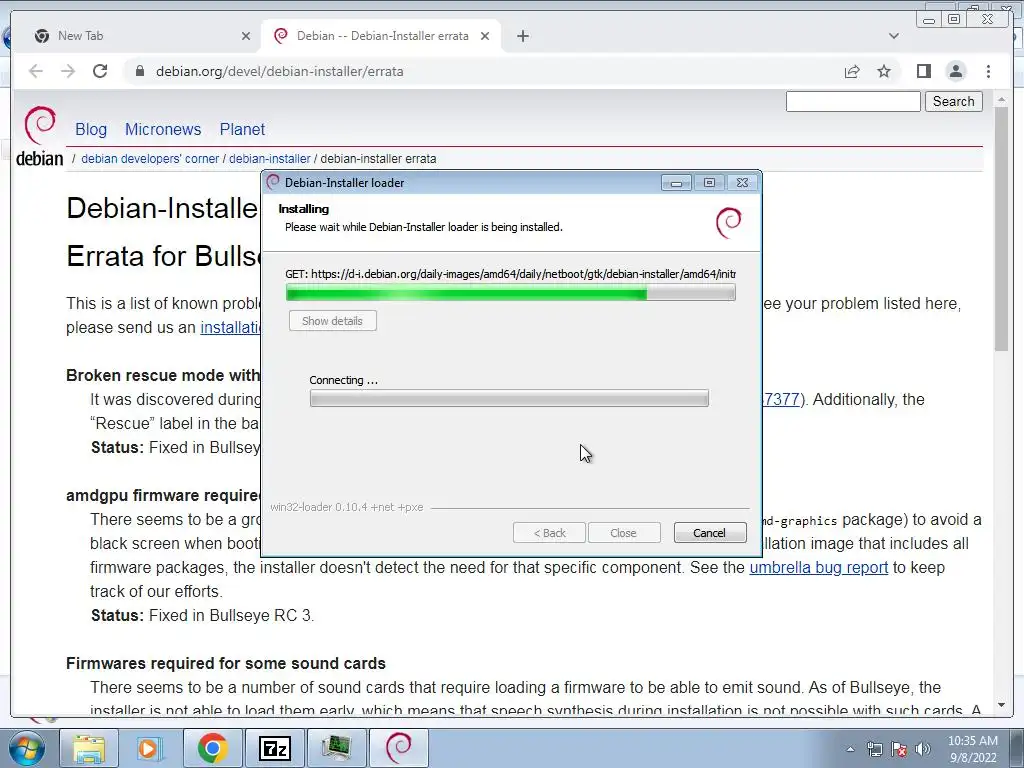
Task: Click Show details in loader dialog
Action: [332, 321]
